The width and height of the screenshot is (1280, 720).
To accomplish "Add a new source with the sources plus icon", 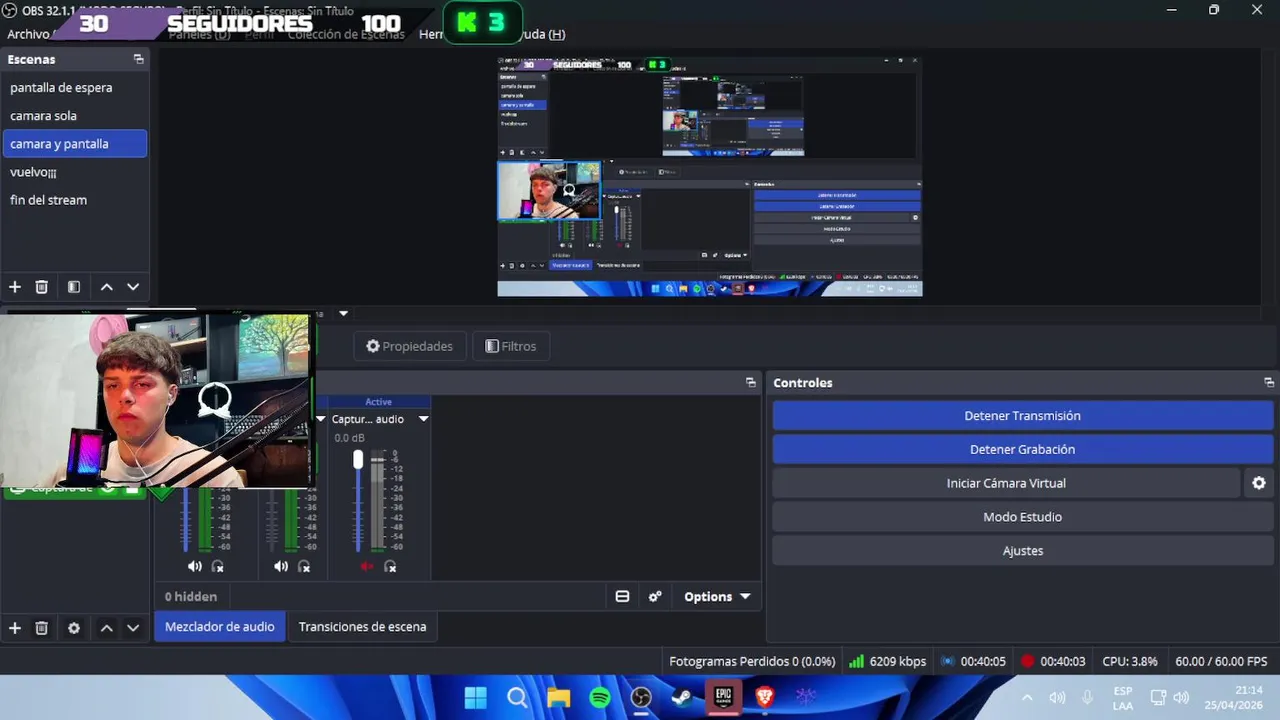I will (x=15, y=628).
